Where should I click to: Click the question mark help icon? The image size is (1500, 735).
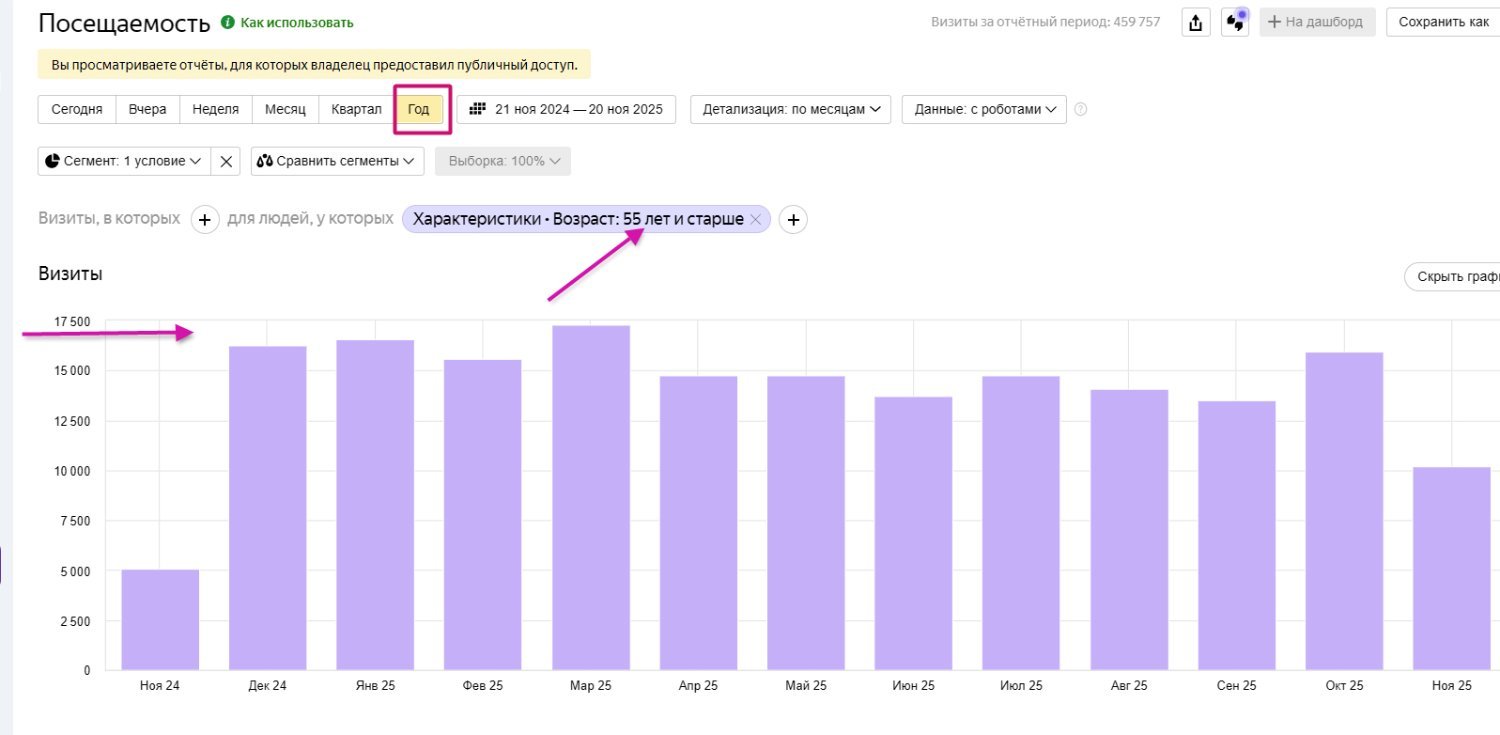[x=1080, y=110]
